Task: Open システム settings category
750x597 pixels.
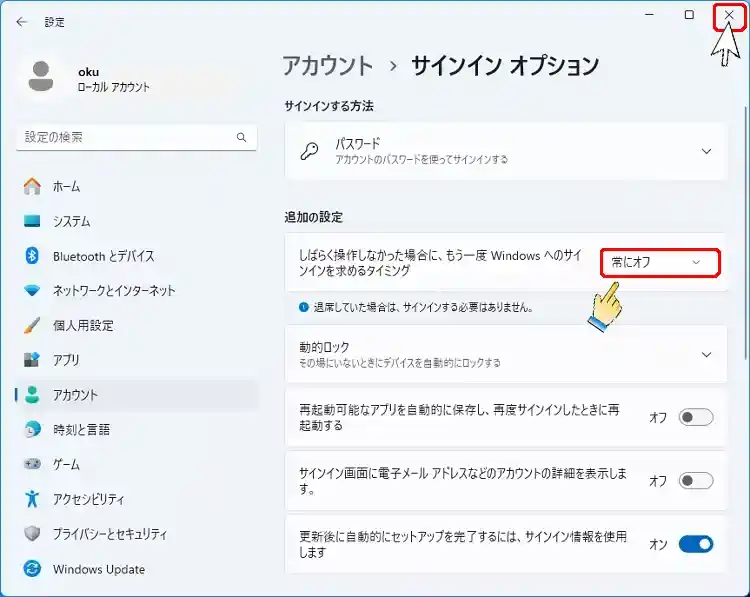Action: (137, 221)
